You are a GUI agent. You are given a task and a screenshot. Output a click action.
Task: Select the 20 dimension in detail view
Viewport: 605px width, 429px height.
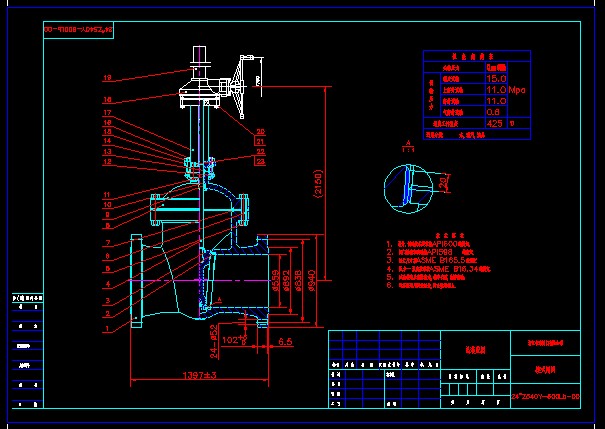pos(443,182)
